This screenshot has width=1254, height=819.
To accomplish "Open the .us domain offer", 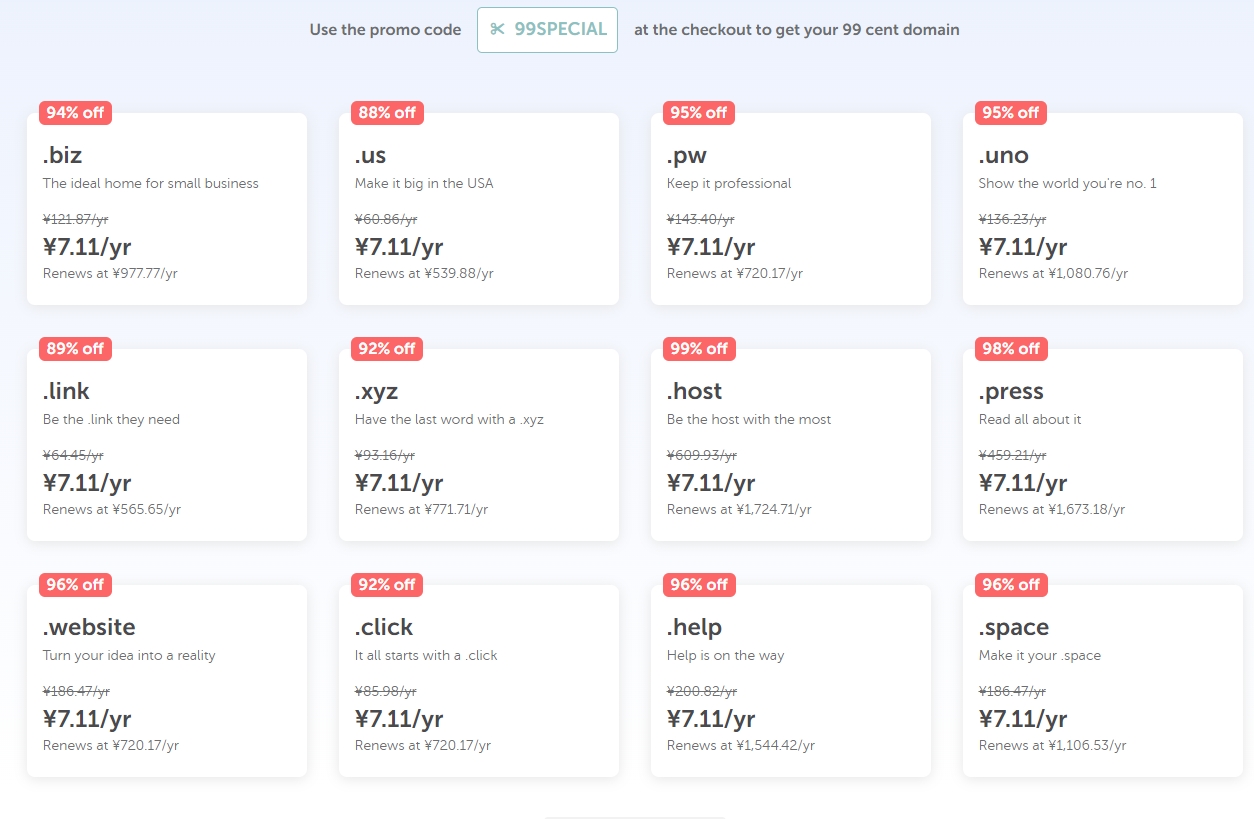I will (478, 209).
